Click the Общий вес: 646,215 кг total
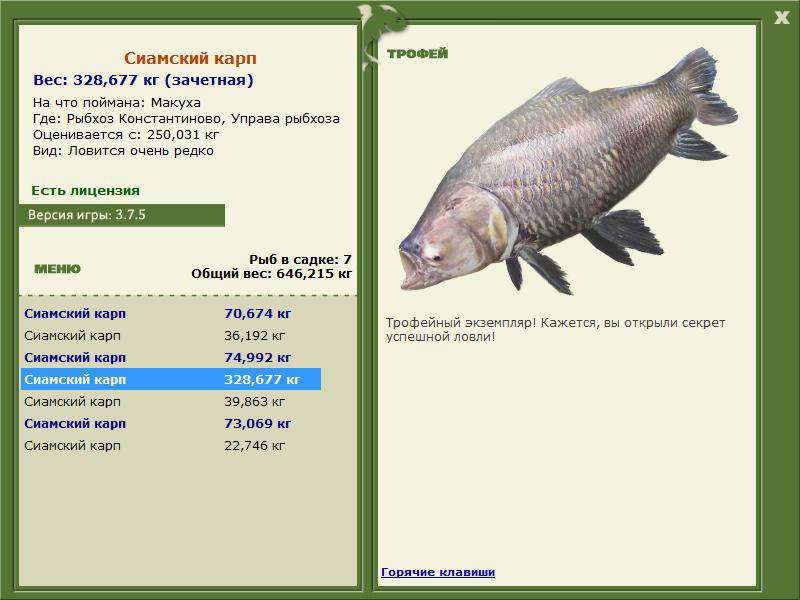Image resolution: width=800 pixels, height=600 pixels. point(271,274)
